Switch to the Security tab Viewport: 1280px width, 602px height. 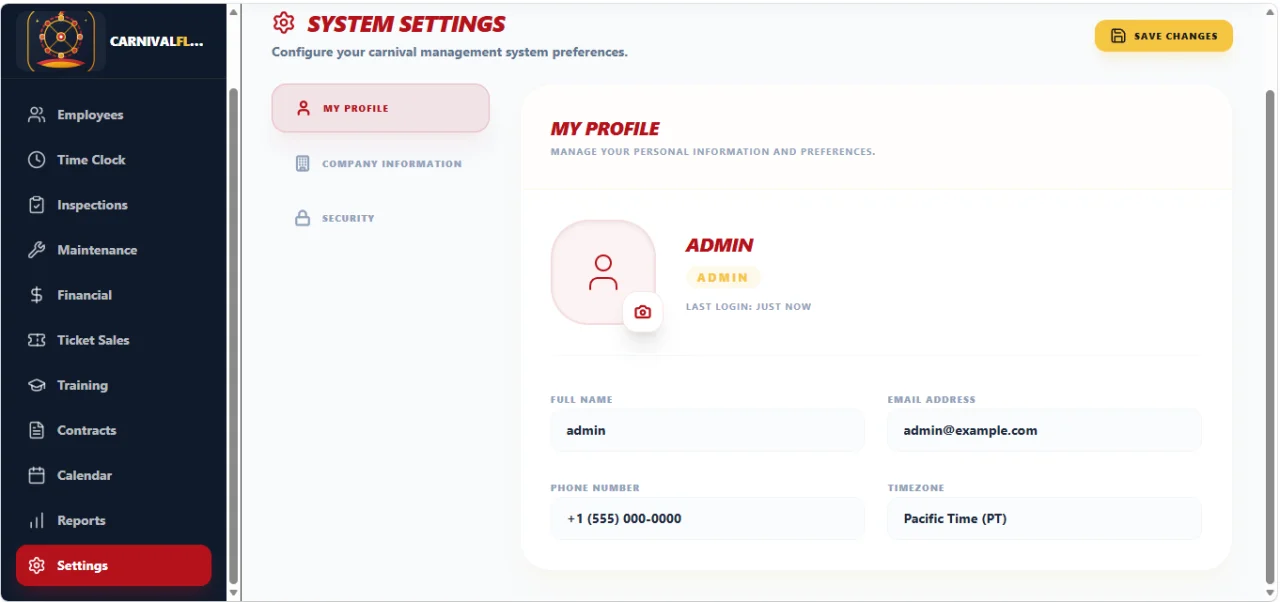[380, 218]
